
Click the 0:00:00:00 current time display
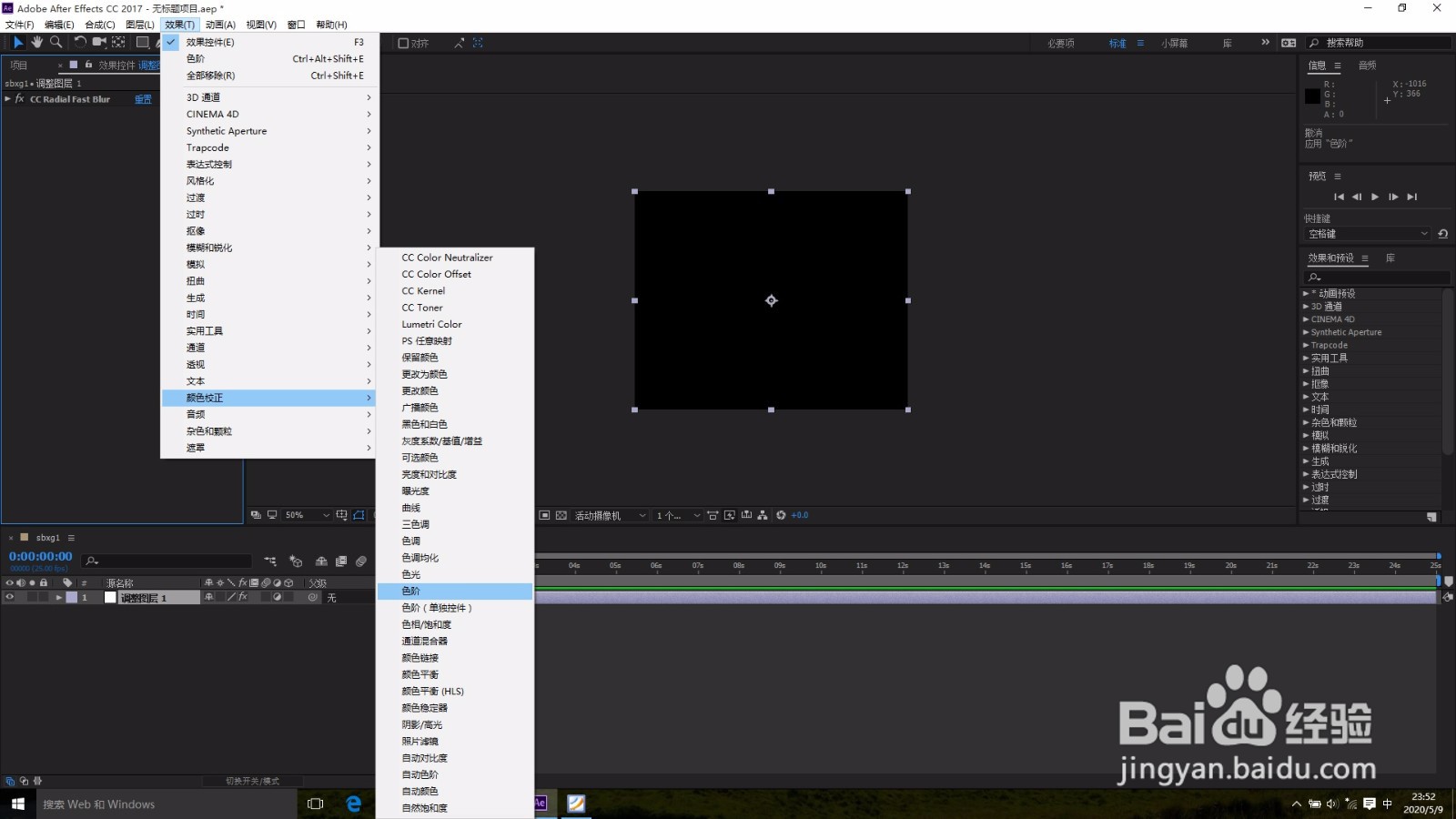[x=40, y=556]
